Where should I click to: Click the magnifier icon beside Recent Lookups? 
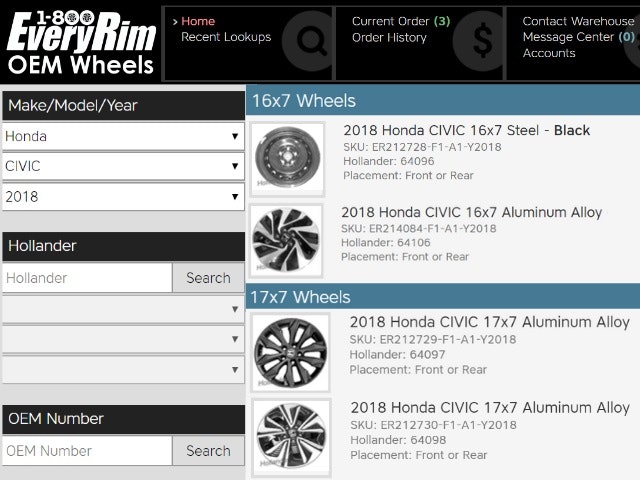307,41
